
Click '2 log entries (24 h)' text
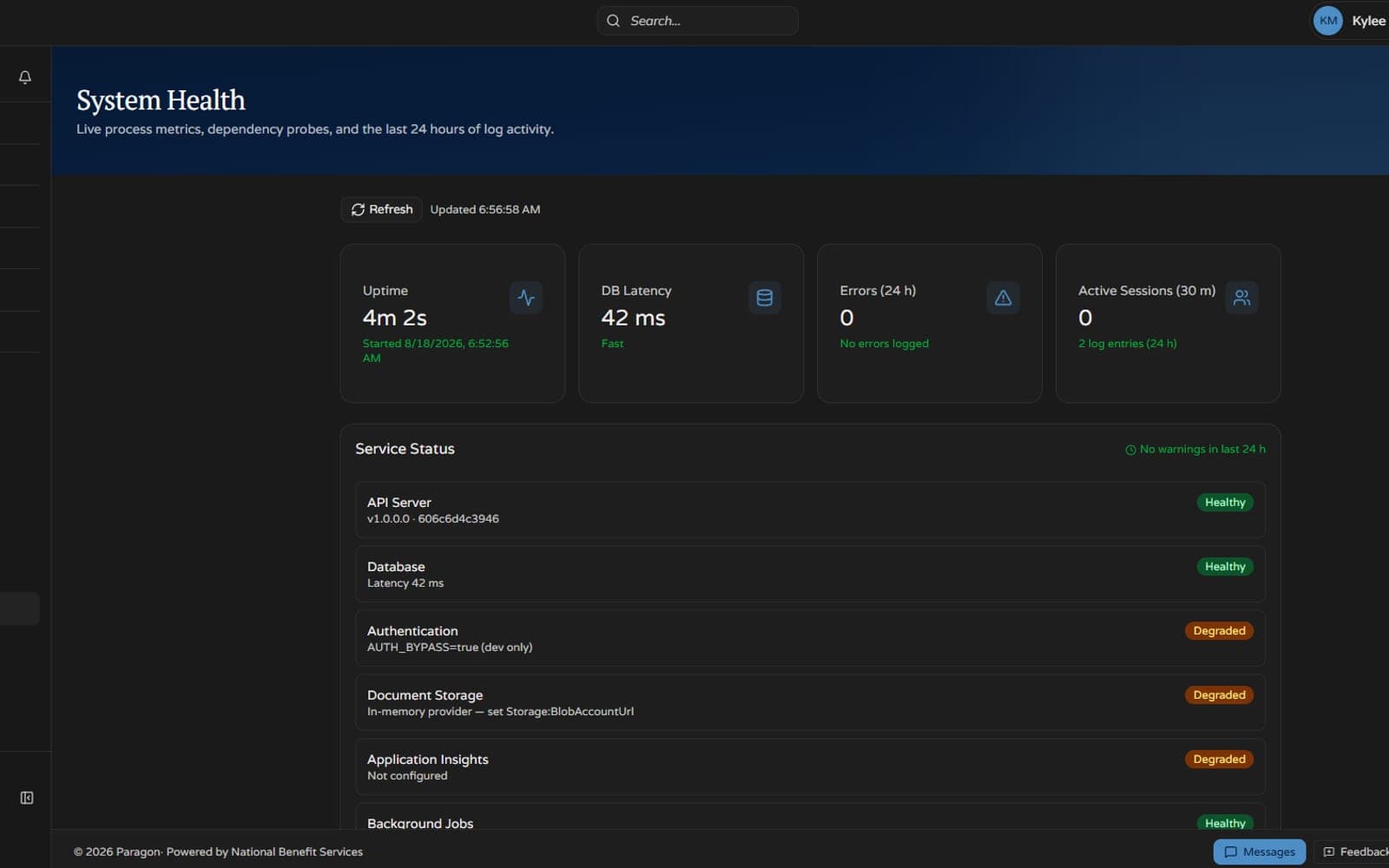(1128, 344)
